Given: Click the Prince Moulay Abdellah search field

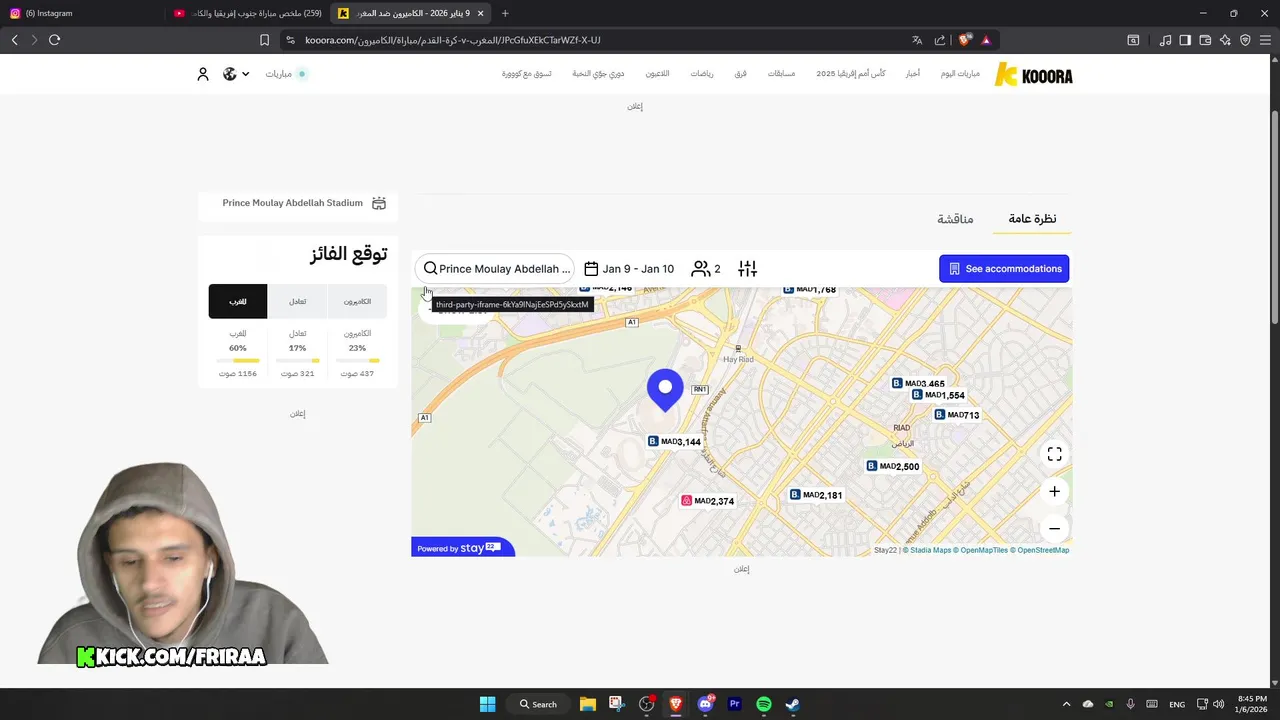Looking at the screenshot, I should tap(496, 269).
